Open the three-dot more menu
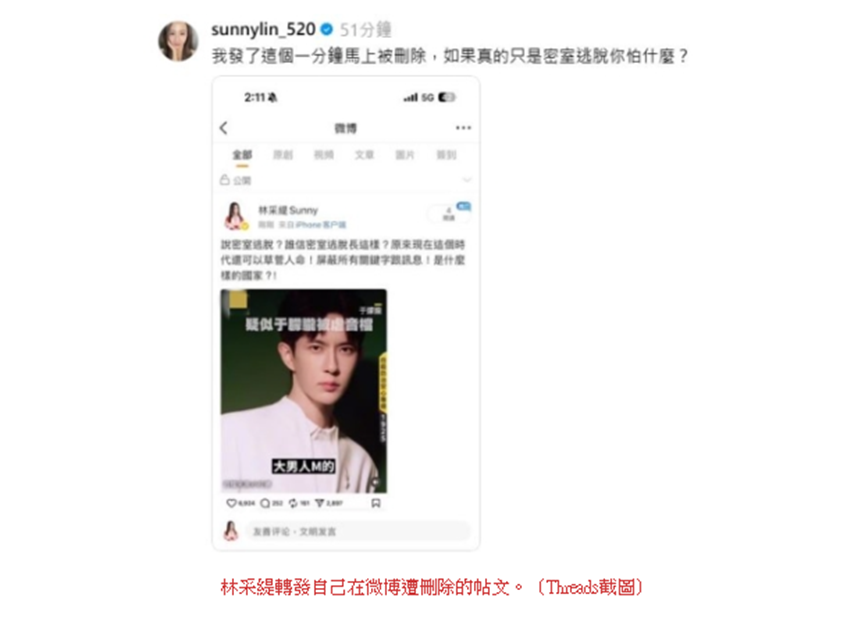The image size is (865, 630). click(463, 128)
